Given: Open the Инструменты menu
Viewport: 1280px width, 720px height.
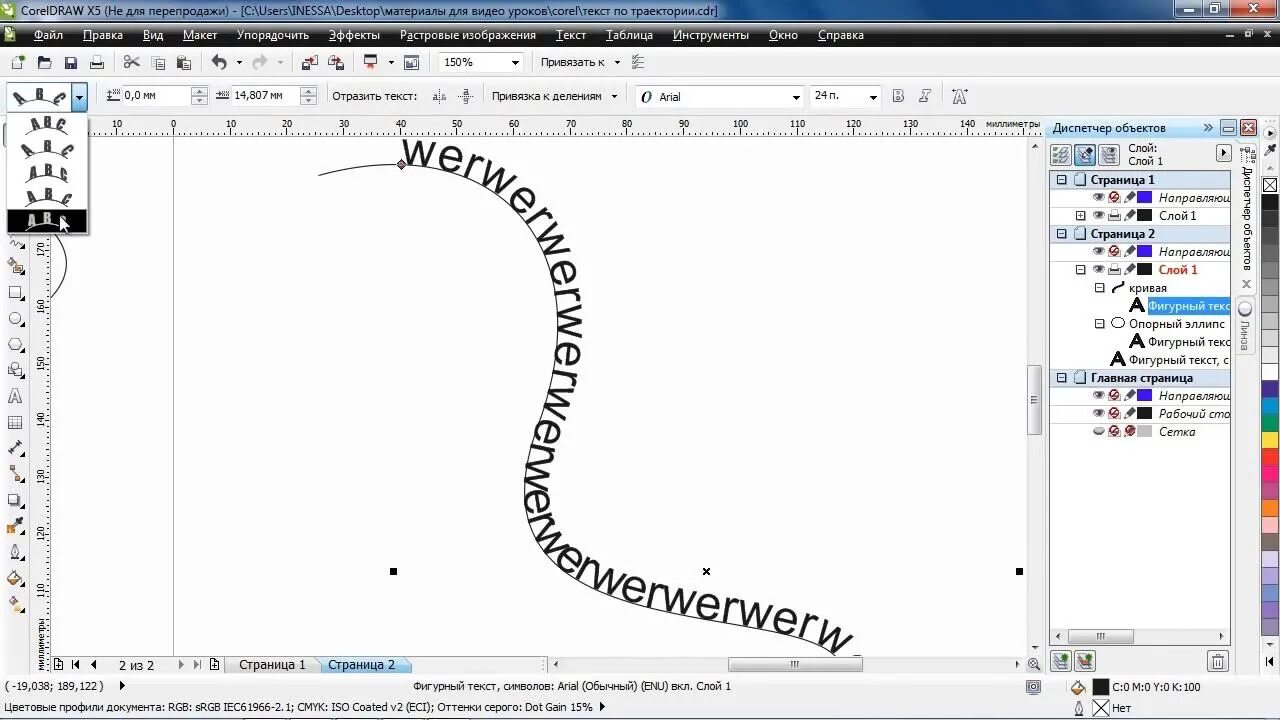Looking at the screenshot, I should (x=711, y=35).
